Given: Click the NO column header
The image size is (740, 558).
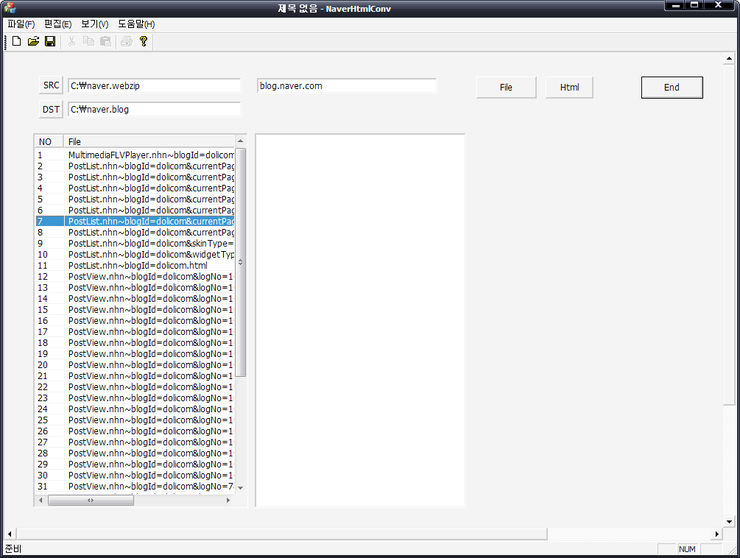Looking at the screenshot, I should pos(50,142).
